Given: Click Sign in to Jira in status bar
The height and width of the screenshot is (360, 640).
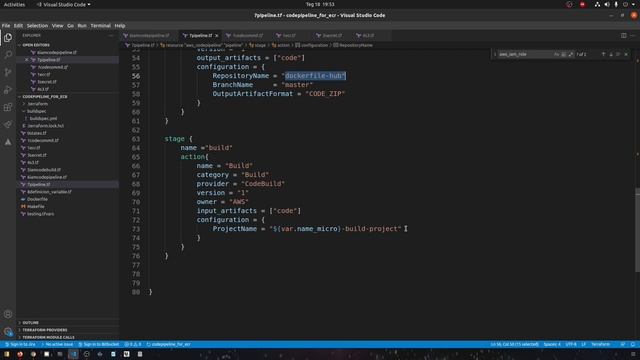Looking at the screenshot, I should [x=20, y=344].
